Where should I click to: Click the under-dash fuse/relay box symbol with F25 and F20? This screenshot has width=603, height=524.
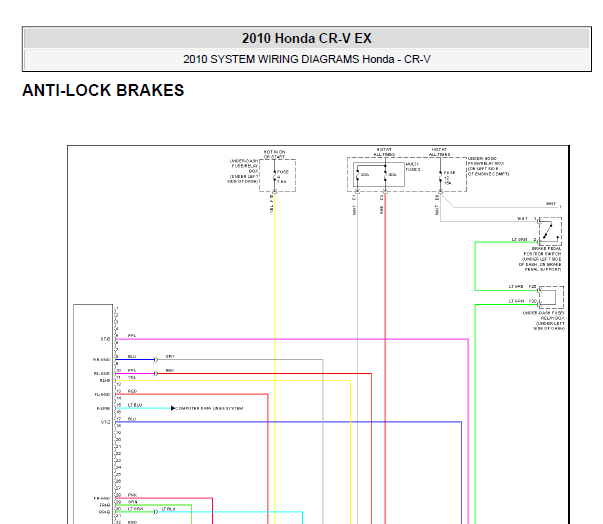coord(551,297)
